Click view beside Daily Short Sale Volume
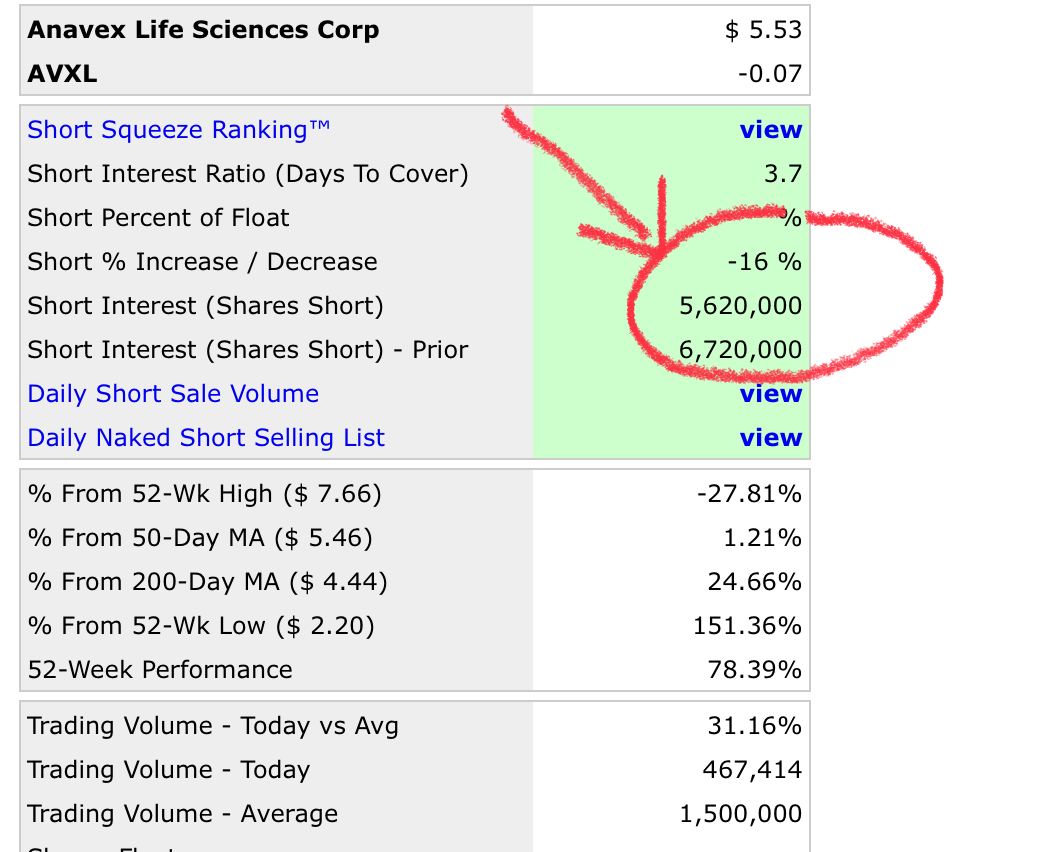The width and height of the screenshot is (1045, 852). pyautogui.click(x=770, y=393)
